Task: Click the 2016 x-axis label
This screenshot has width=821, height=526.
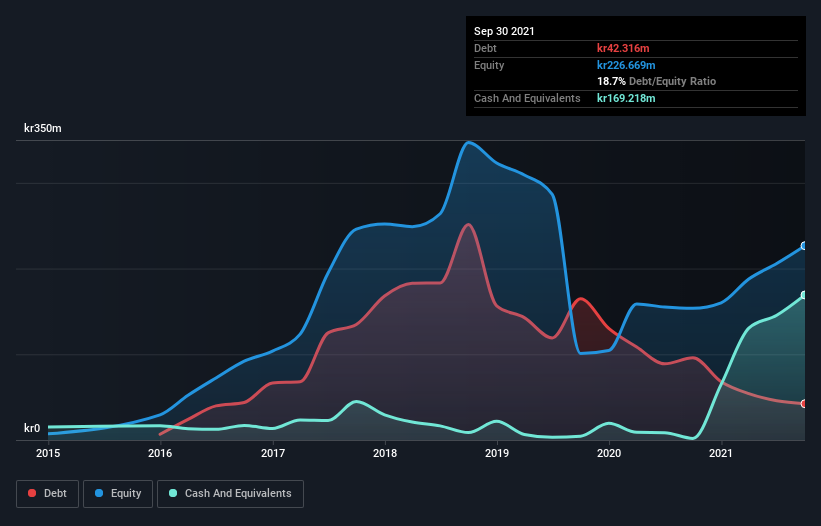Action: point(160,453)
